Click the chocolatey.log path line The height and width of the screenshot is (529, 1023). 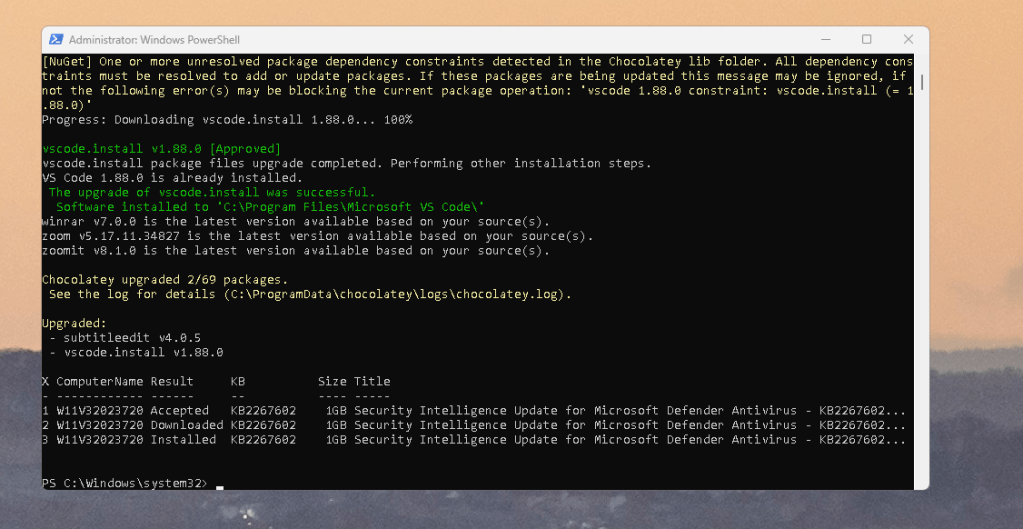310,294
